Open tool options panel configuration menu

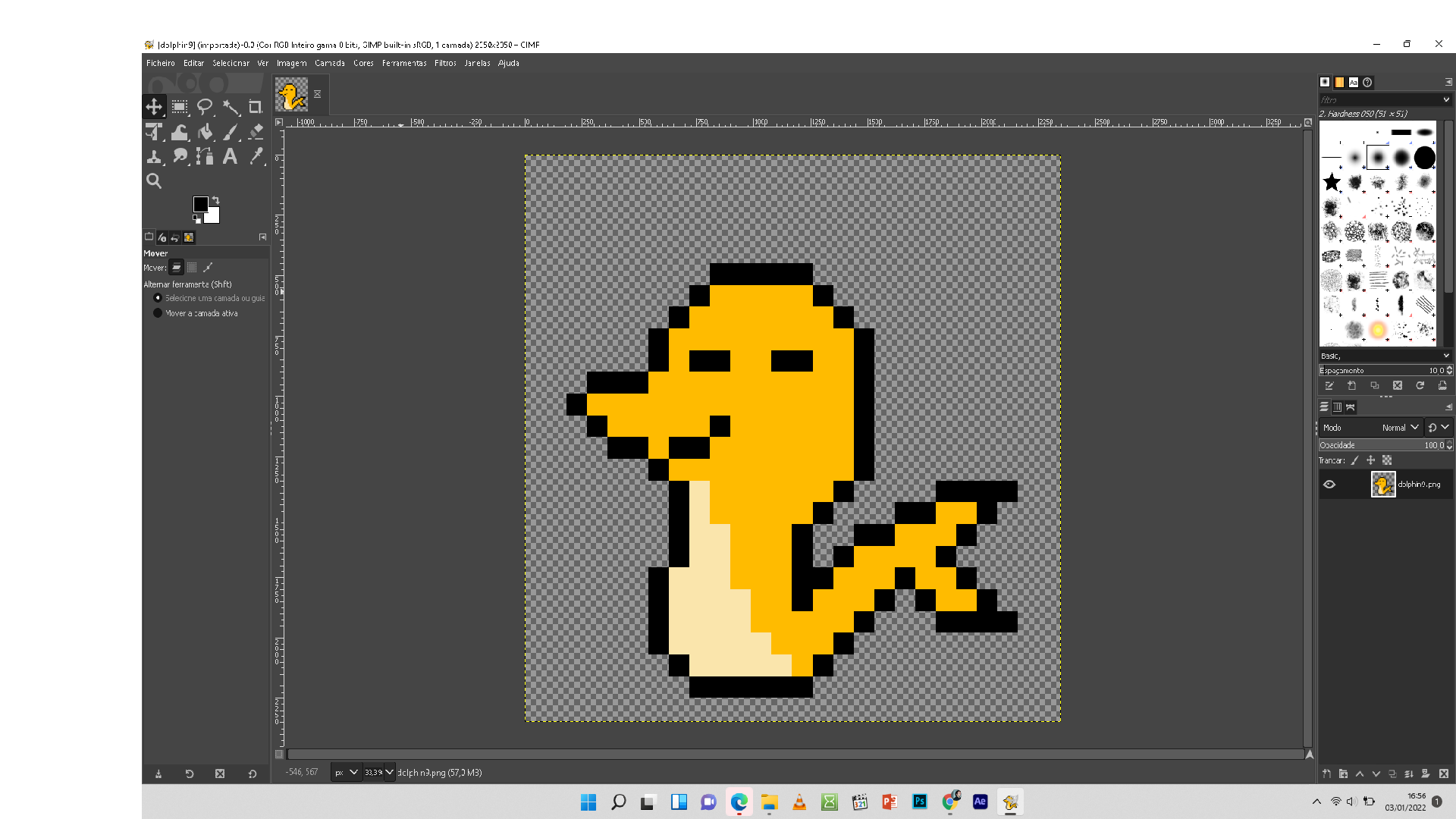263,237
